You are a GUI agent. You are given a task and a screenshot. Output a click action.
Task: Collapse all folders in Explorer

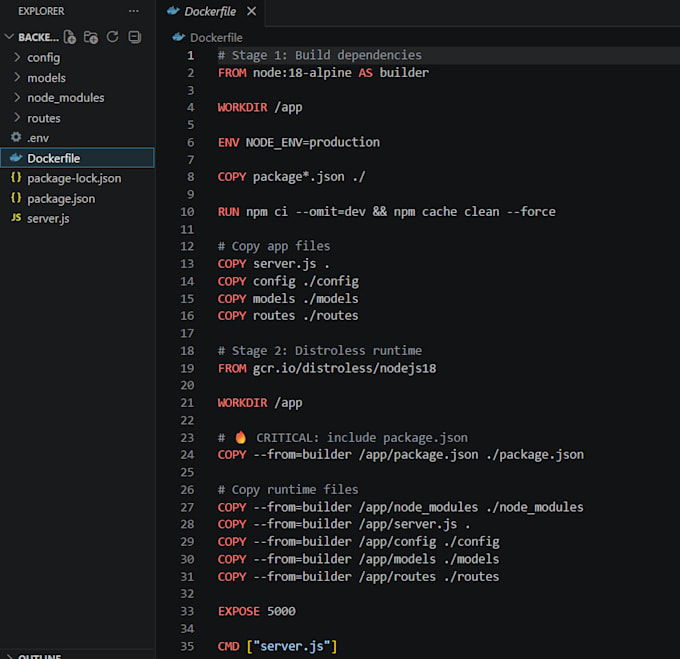tap(134, 37)
